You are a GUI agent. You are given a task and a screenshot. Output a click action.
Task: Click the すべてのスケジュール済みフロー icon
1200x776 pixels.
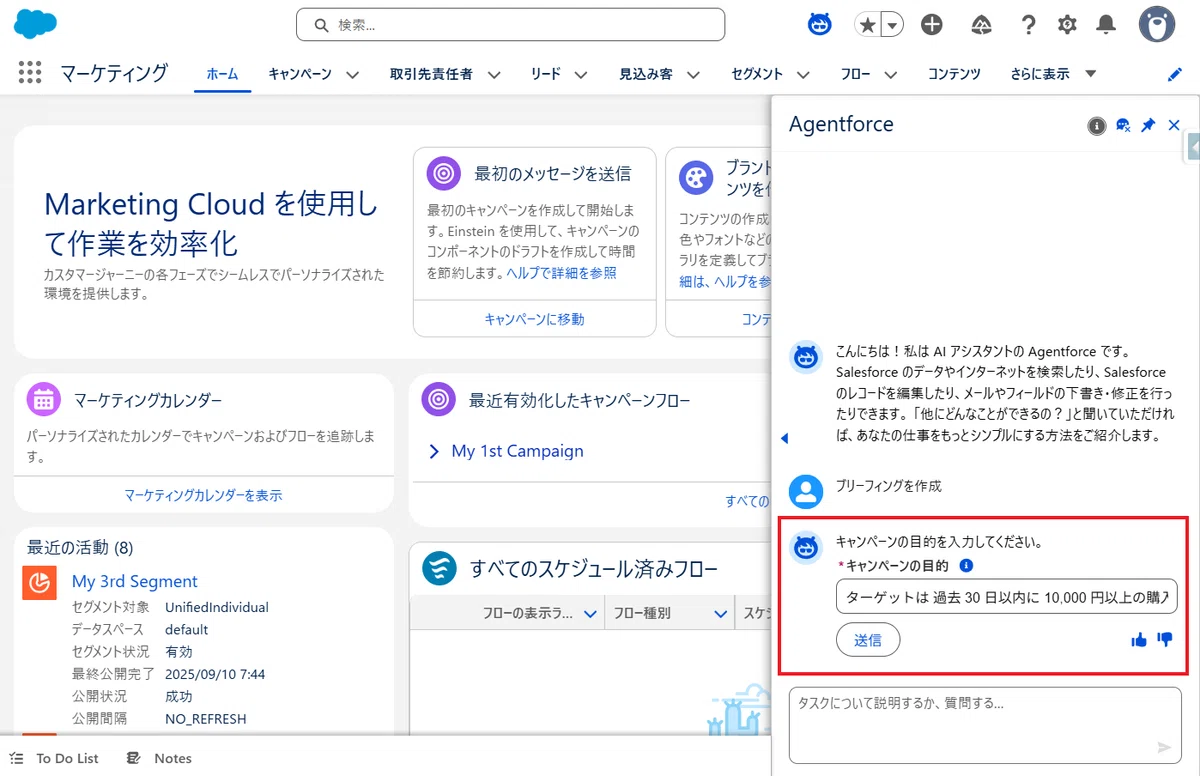(x=439, y=568)
